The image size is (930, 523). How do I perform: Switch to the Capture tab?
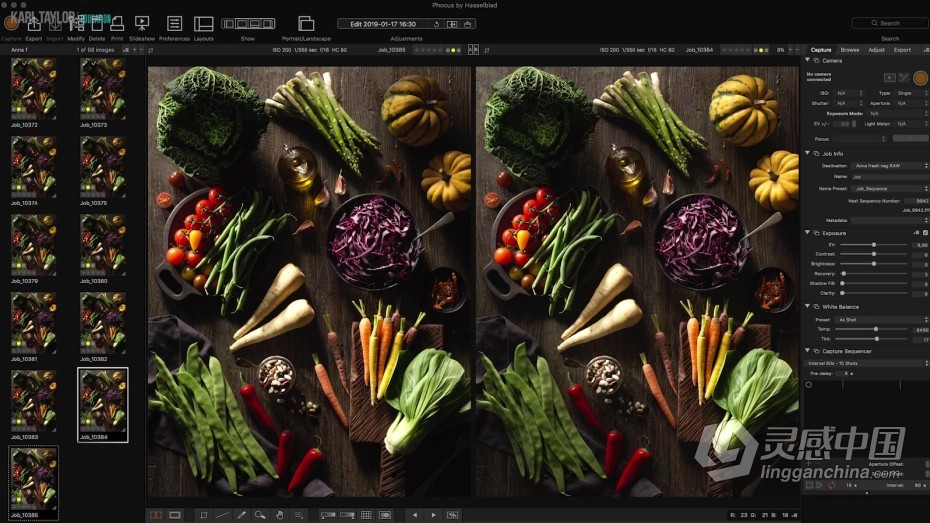point(821,50)
